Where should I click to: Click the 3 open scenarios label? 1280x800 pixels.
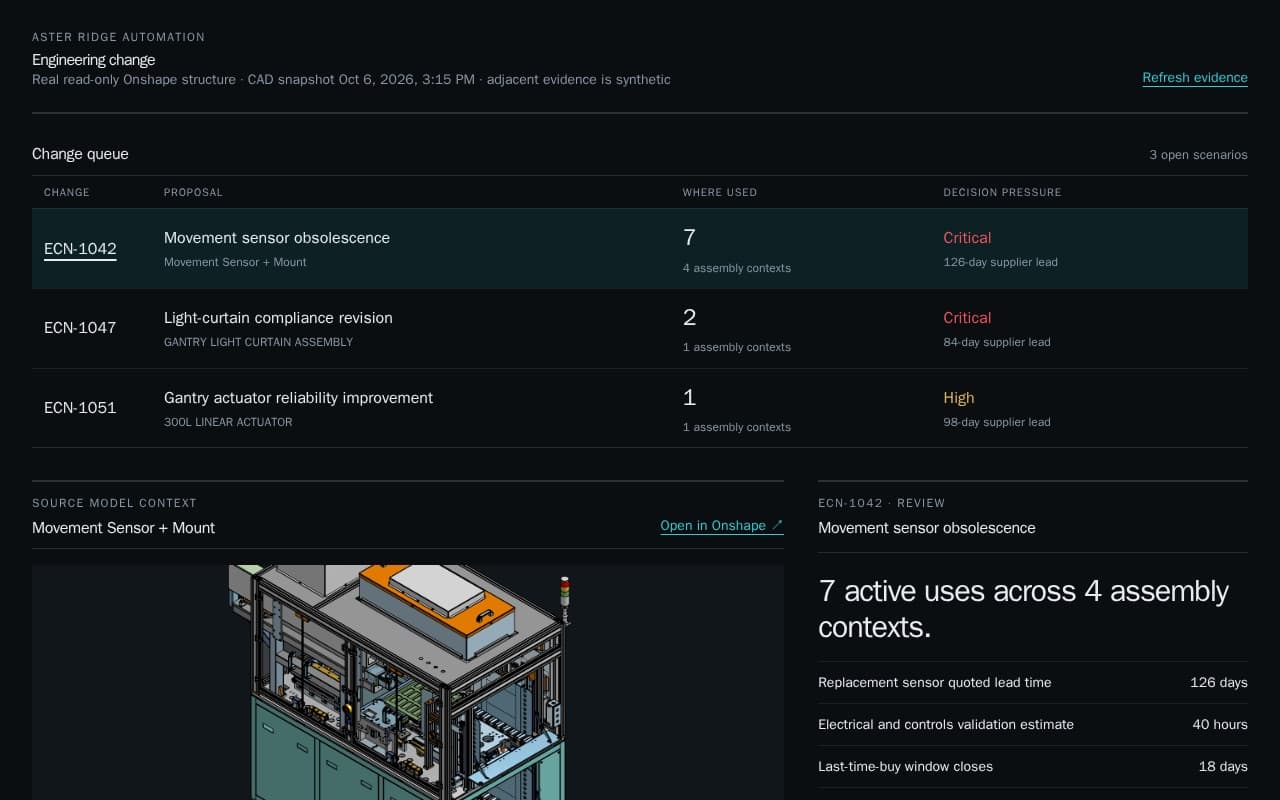click(1198, 155)
